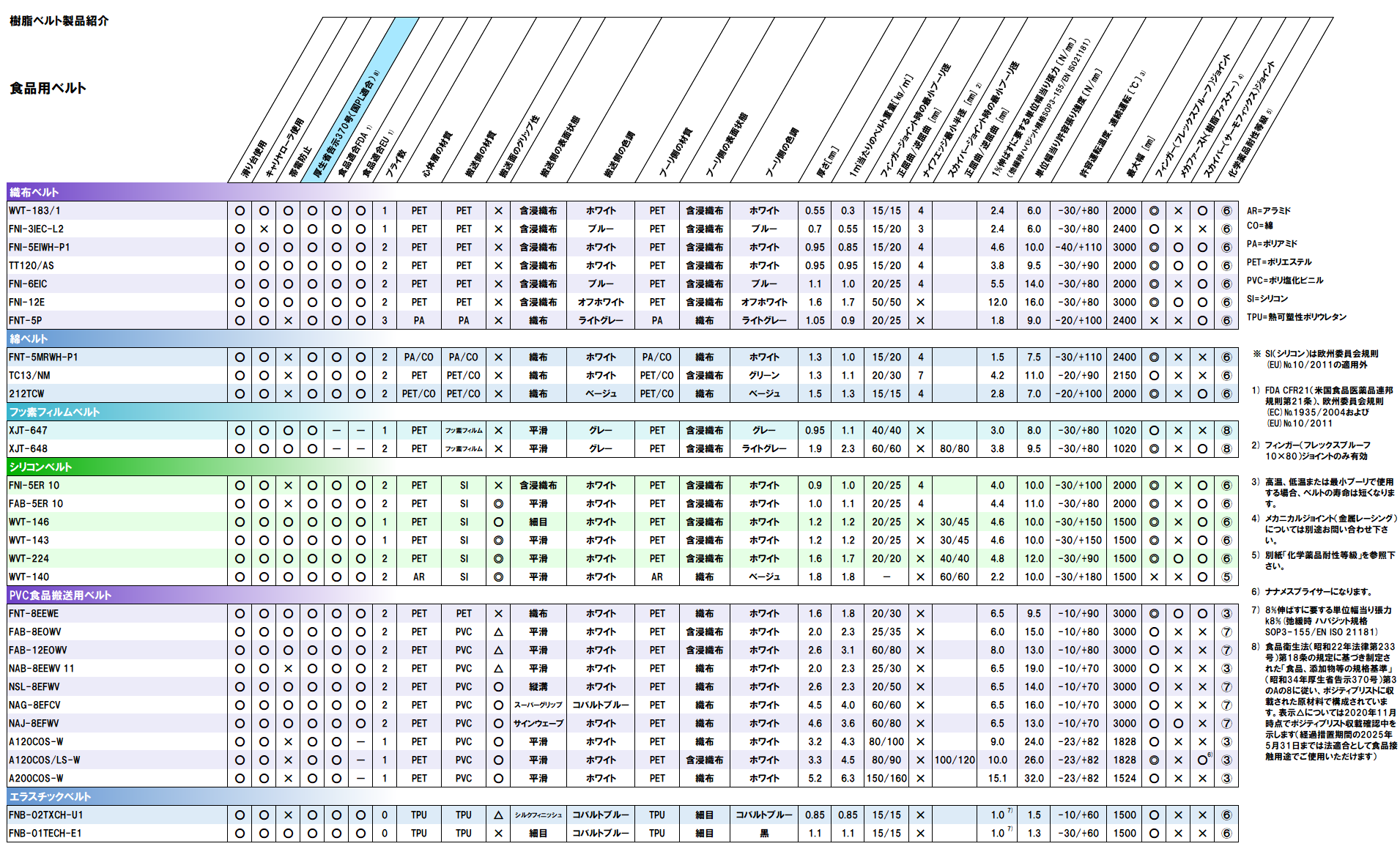Select product name A120COS-W

click(36, 741)
